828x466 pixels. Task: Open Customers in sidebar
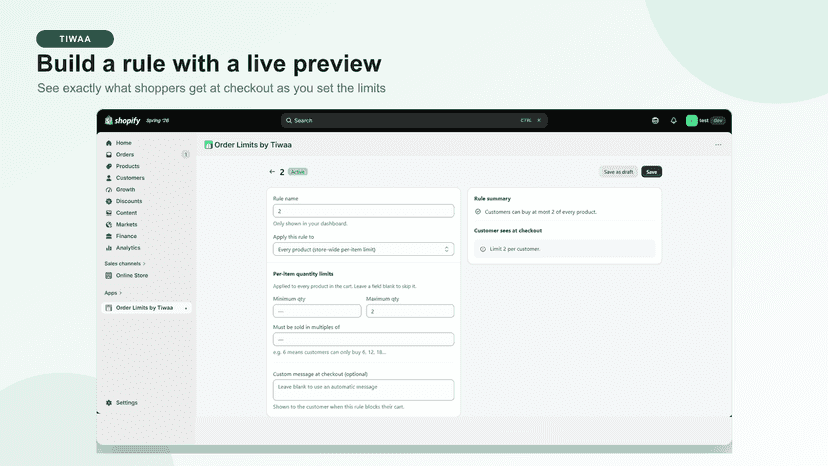click(x=130, y=178)
